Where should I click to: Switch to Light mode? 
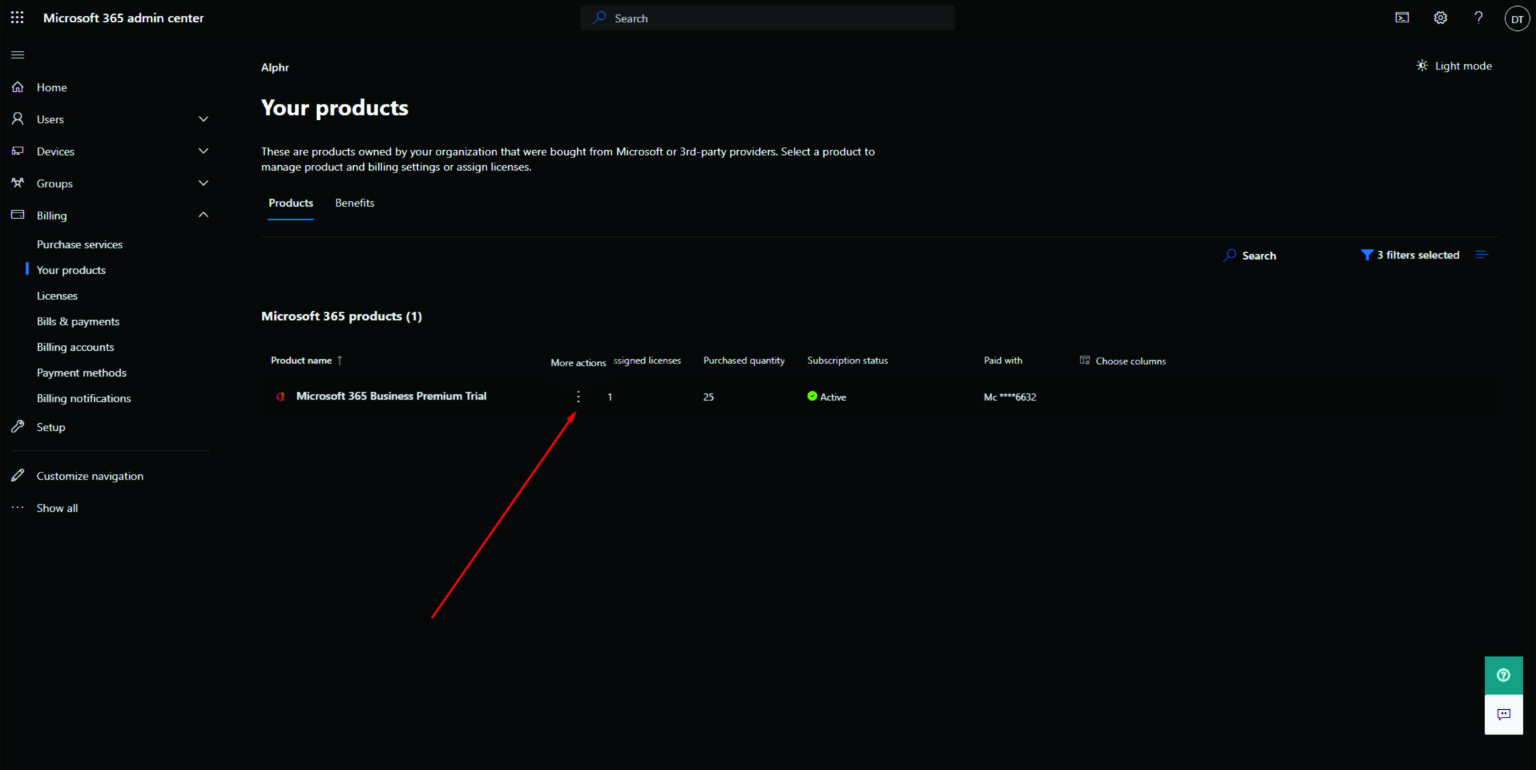point(1454,66)
